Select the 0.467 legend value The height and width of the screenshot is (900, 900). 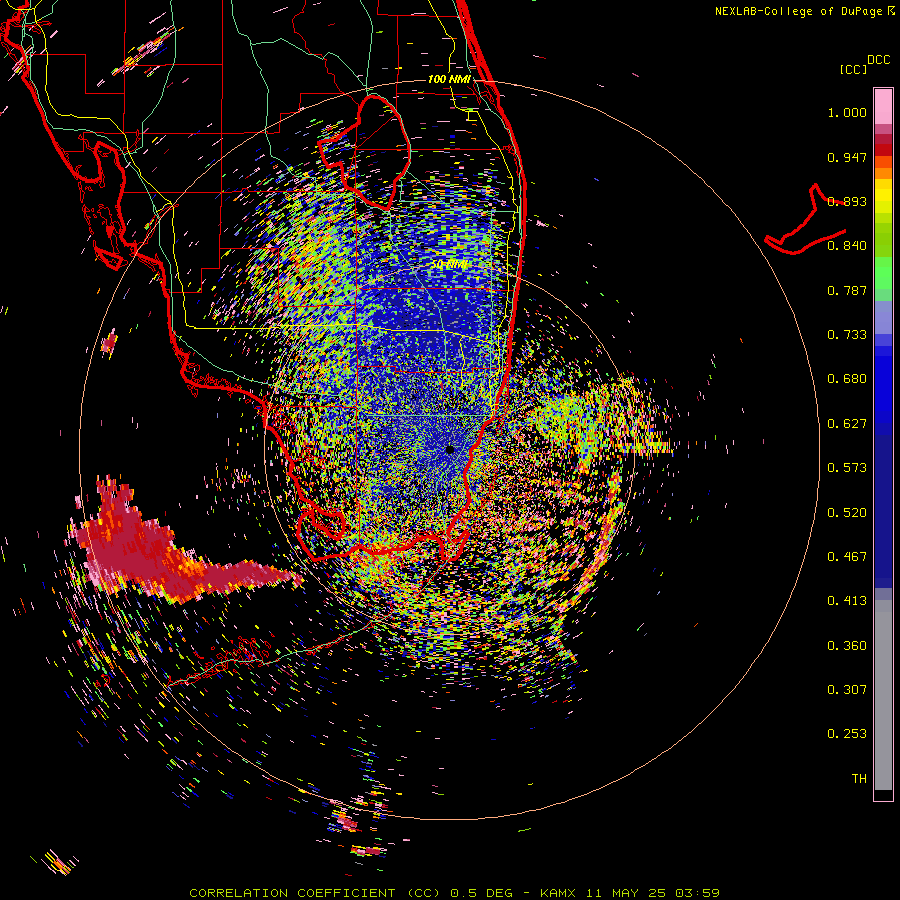click(x=847, y=557)
